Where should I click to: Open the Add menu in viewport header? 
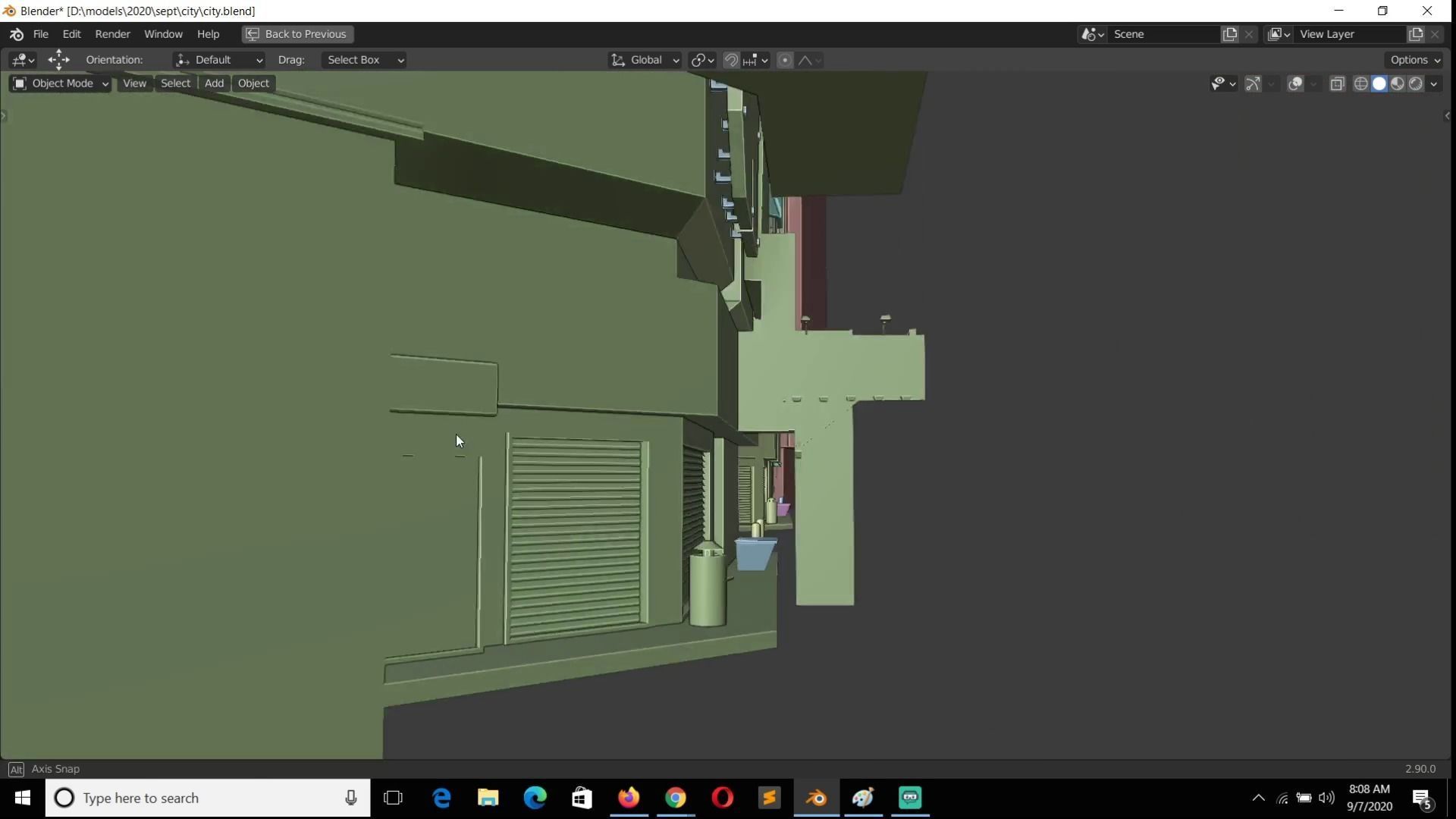click(214, 83)
